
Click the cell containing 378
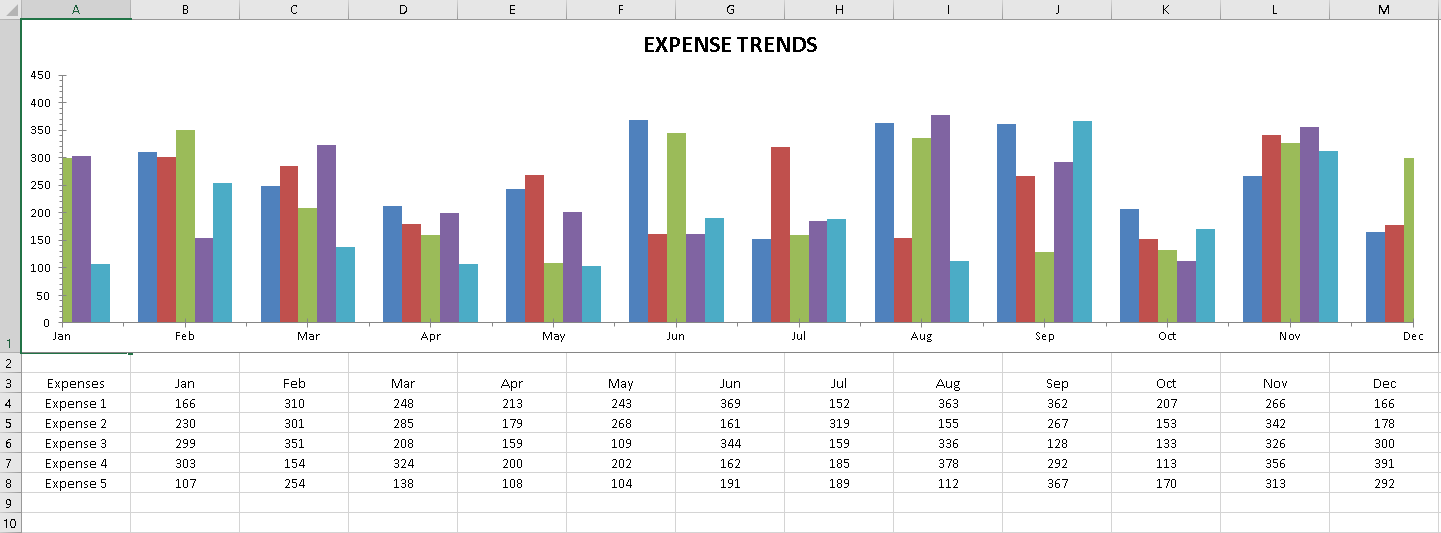pos(947,463)
